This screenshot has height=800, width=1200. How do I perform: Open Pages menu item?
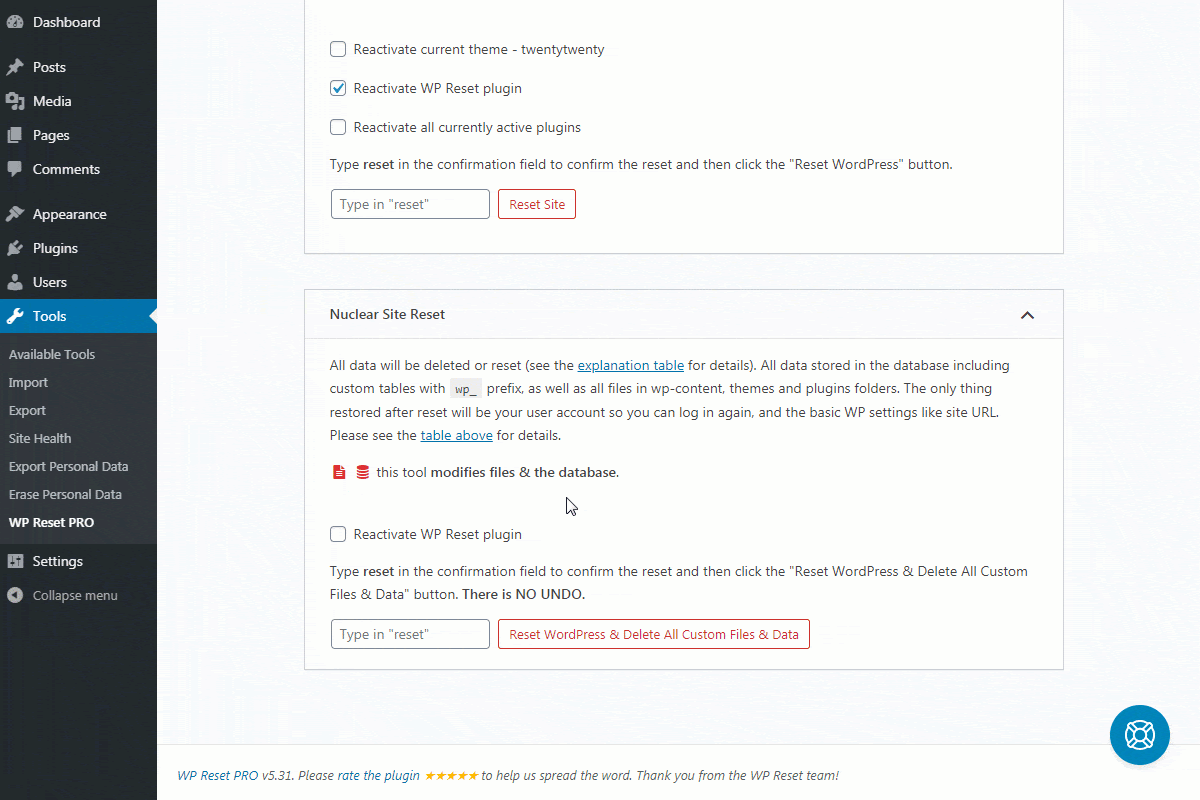click(78, 135)
